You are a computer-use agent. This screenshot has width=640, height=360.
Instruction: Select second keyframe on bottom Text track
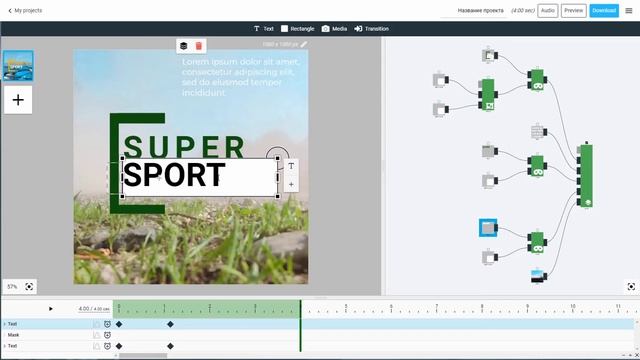[x=170, y=346]
